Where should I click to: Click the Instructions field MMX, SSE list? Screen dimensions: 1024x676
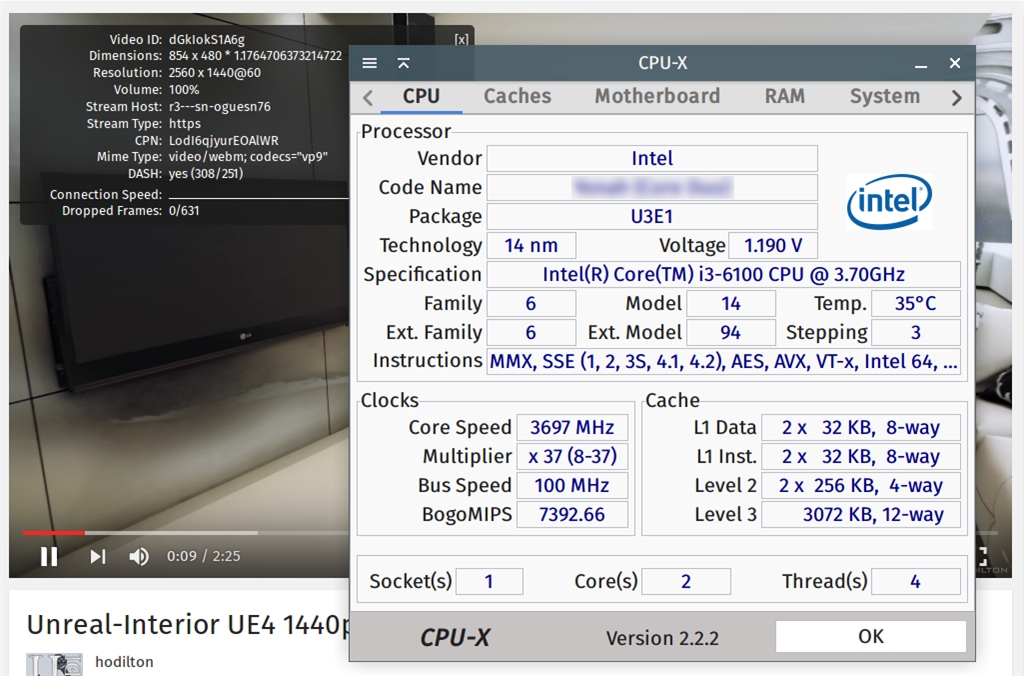click(724, 361)
